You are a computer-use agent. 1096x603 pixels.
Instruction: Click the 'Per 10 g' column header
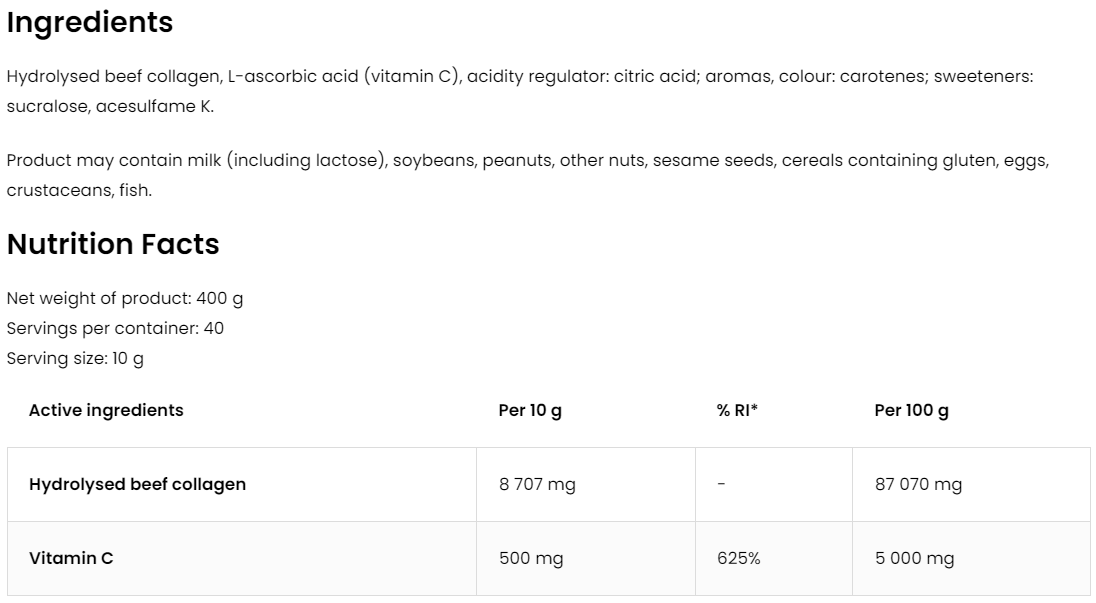[x=530, y=410]
